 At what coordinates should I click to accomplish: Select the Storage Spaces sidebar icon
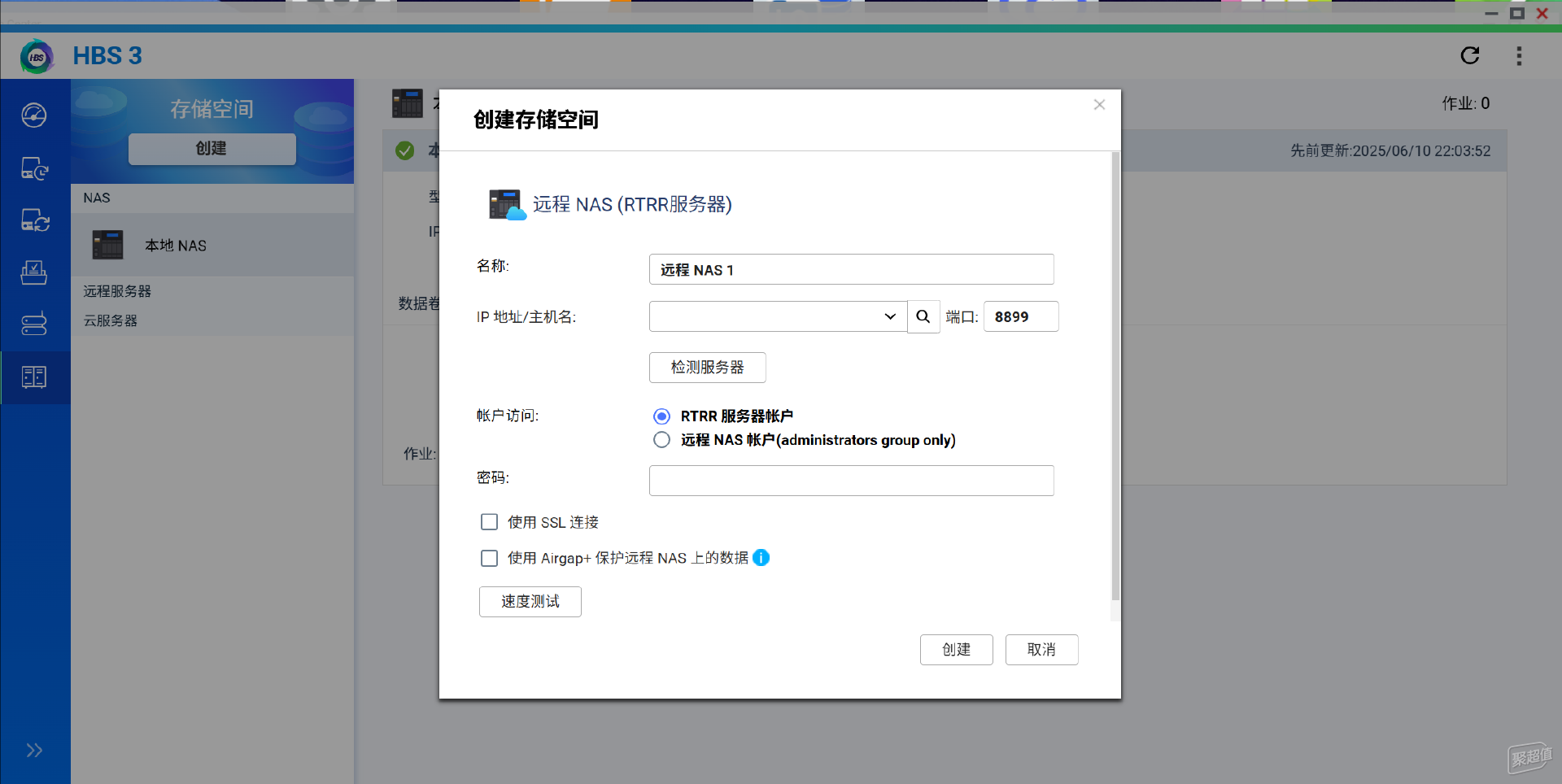click(34, 377)
